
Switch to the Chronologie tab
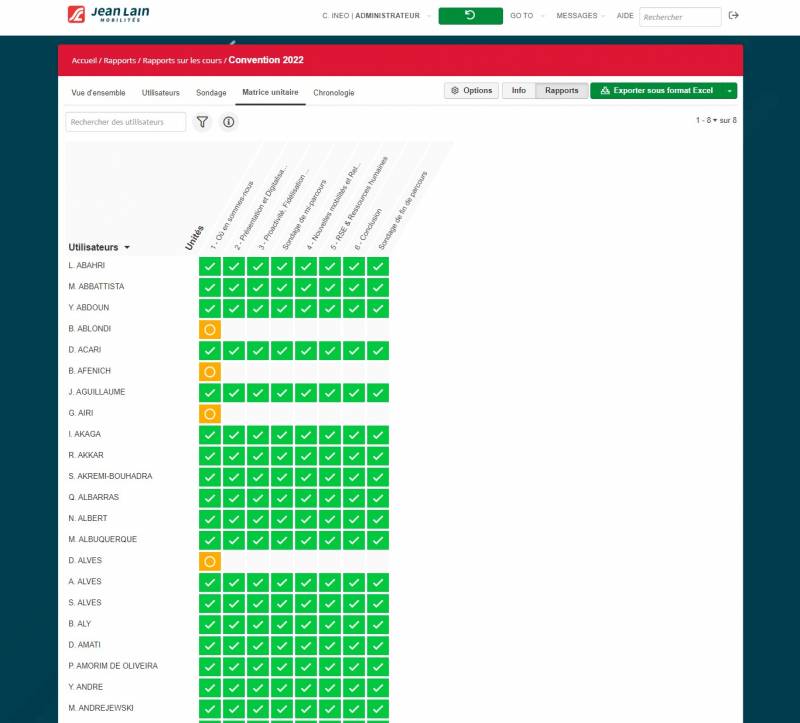(333, 92)
